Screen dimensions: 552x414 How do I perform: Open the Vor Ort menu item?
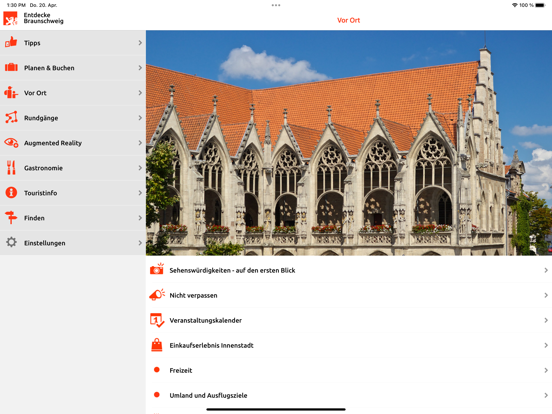coord(73,93)
